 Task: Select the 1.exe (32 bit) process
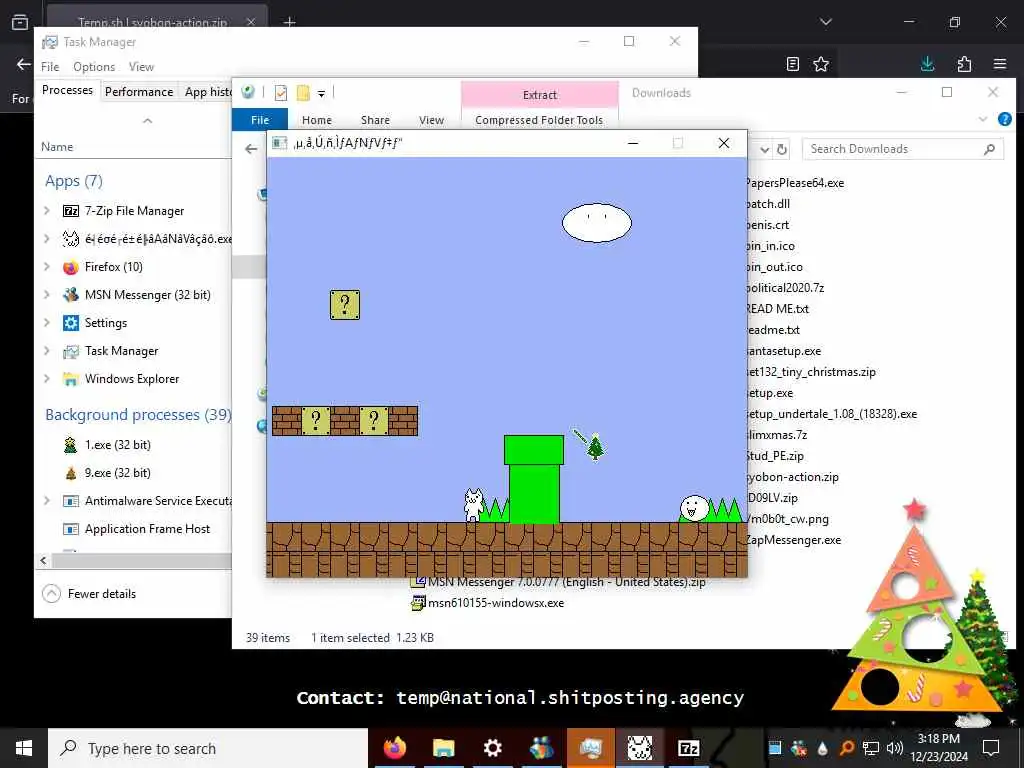click(x=118, y=445)
